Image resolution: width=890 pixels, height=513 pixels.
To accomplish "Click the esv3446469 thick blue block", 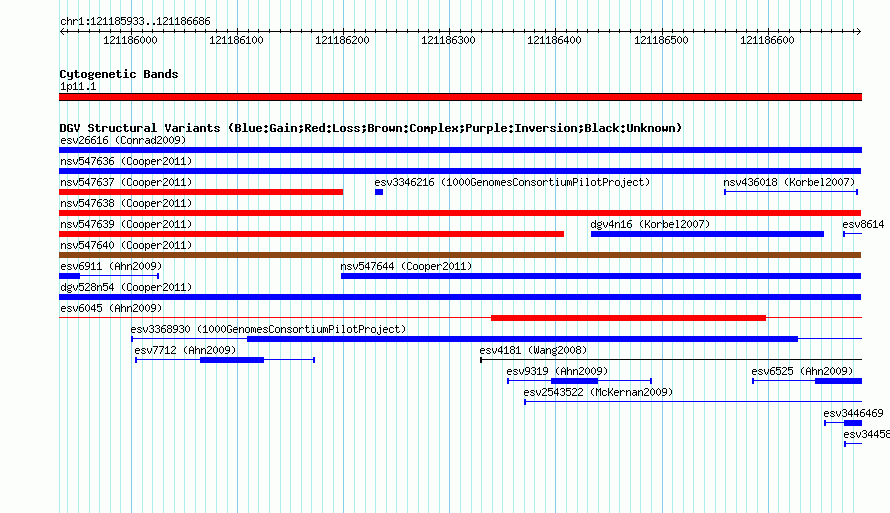I will (853, 423).
